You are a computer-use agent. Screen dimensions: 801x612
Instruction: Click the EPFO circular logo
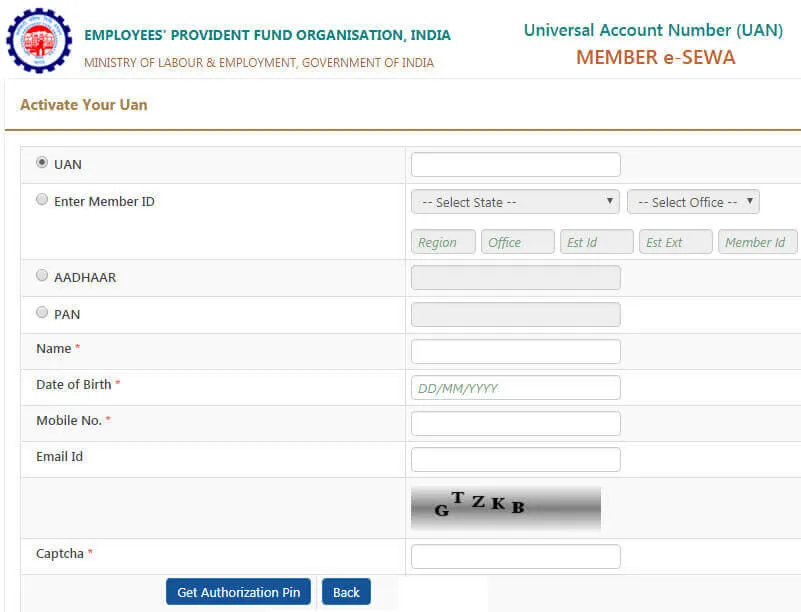point(39,41)
